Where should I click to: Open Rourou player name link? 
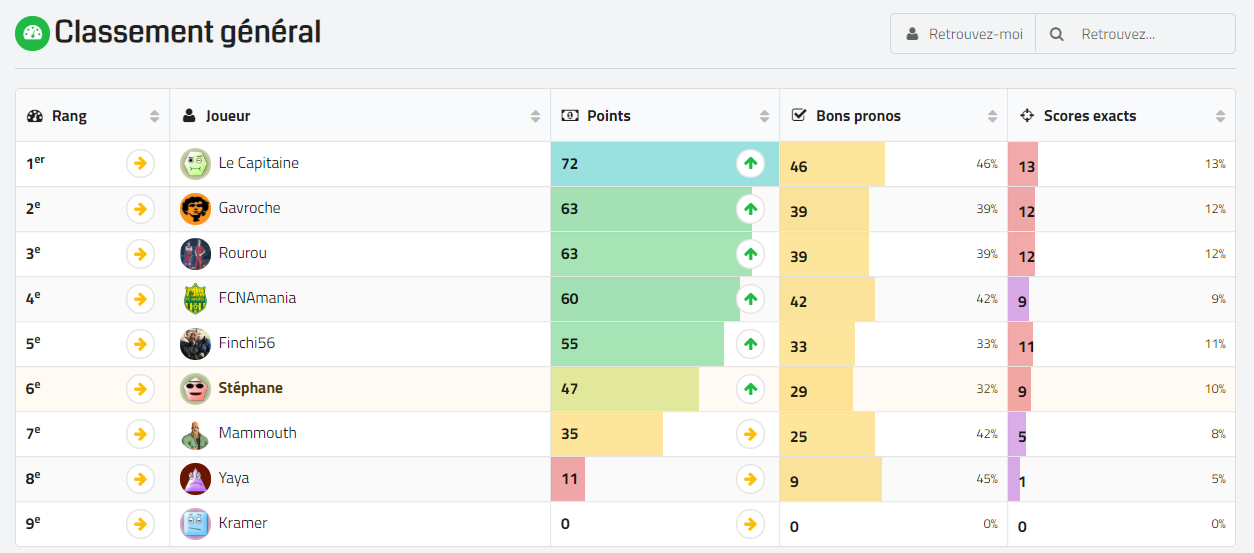242,254
